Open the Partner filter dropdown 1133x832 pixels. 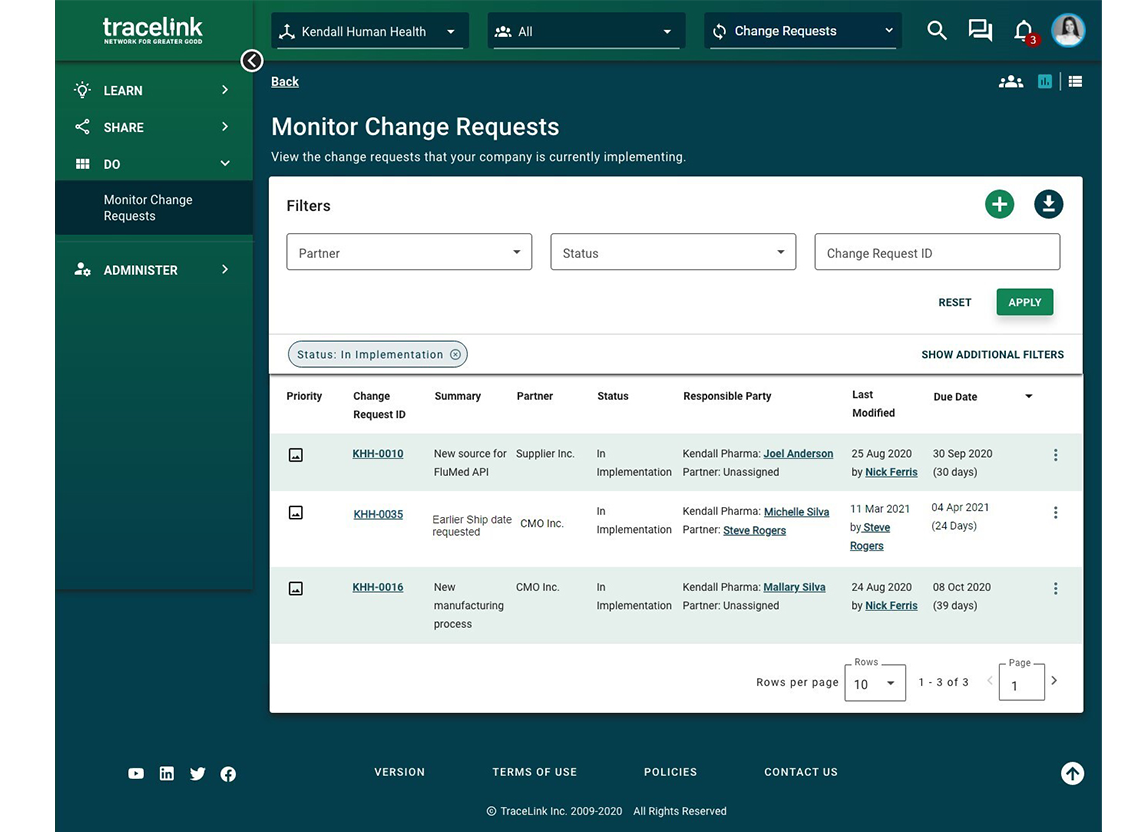(409, 252)
